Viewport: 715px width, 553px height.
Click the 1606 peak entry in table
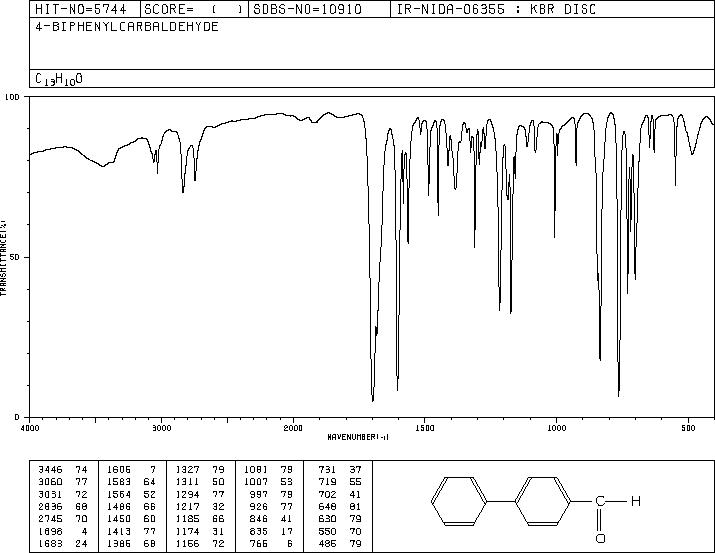coord(131,469)
